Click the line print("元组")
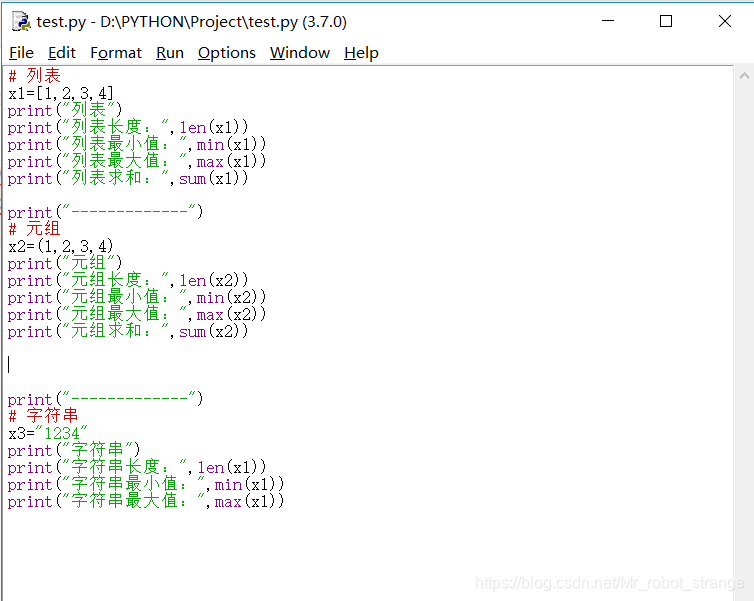The width and height of the screenshot is (754, 601). 65,263
